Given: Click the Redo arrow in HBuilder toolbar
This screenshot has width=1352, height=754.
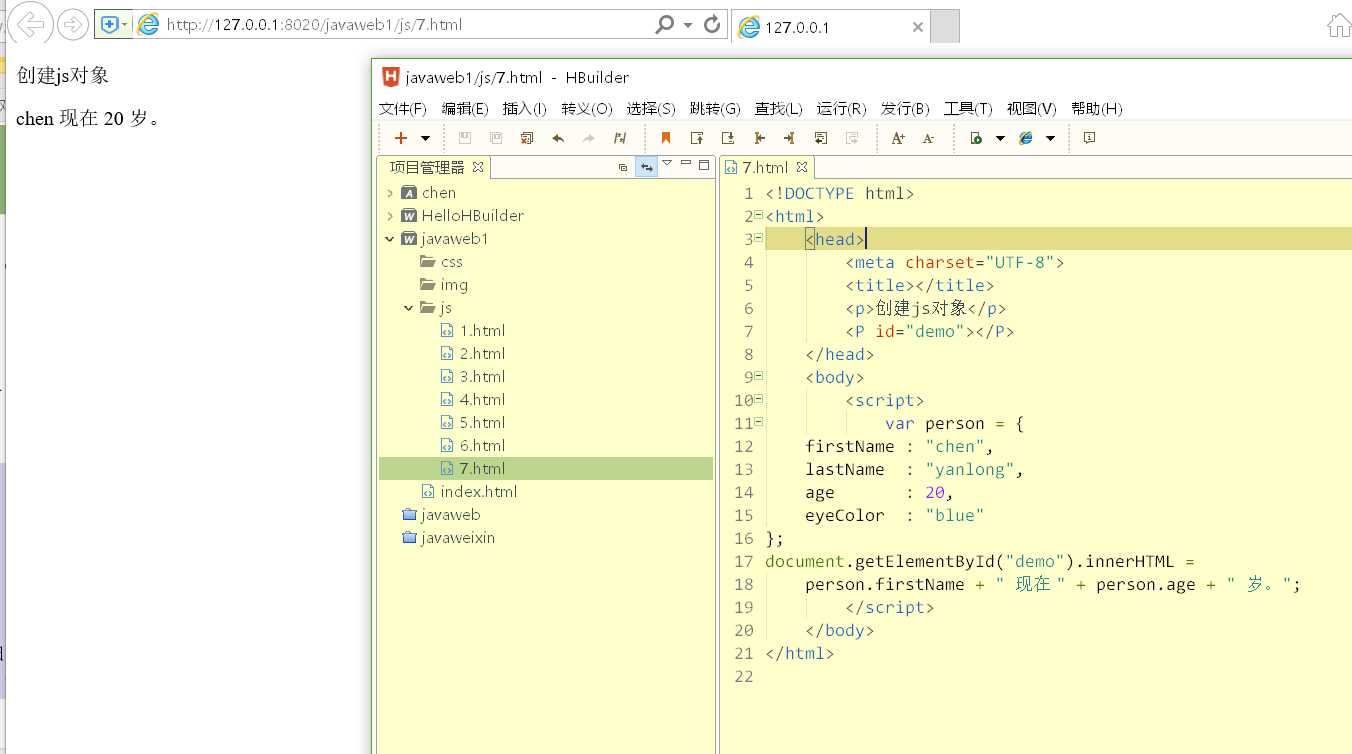Looking at the screenshot, I should click(x=589, y=138).
